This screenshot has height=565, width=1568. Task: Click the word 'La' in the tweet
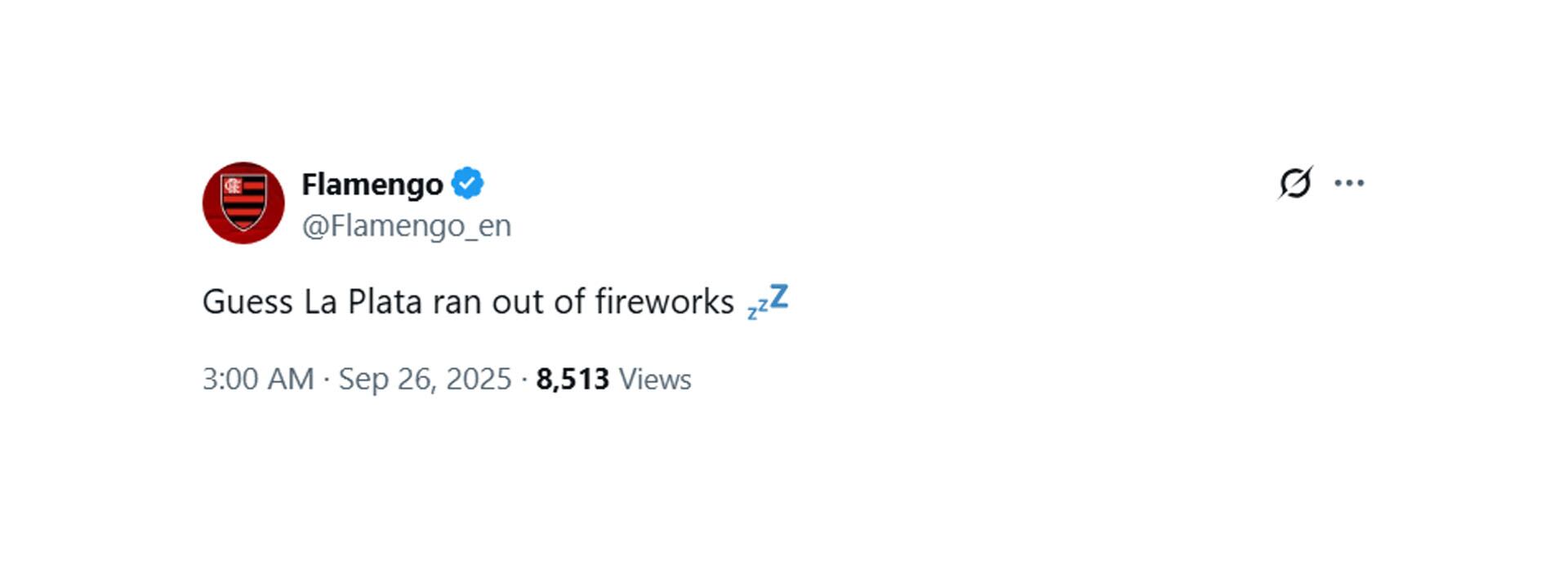pos(320,302)
